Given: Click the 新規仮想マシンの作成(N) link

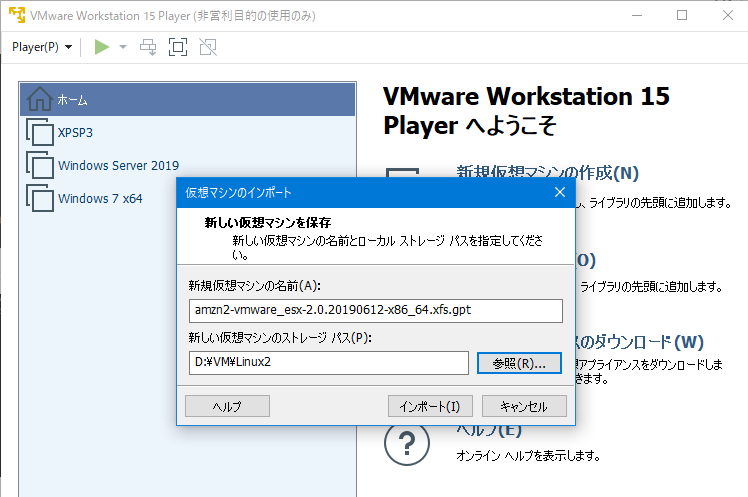Looking at the screenshot, I should pyautogui.click(x=547, y=171).
